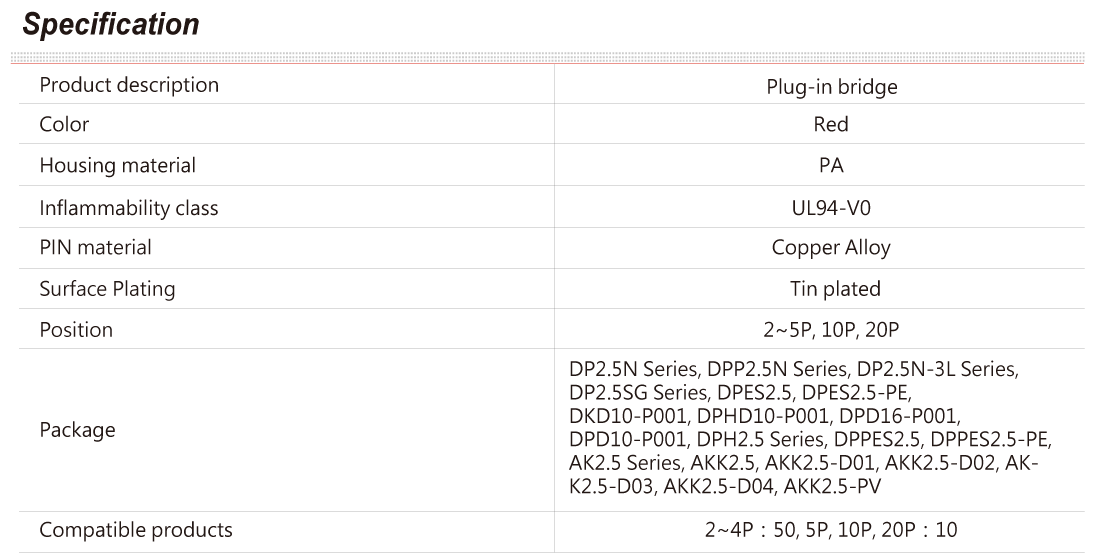The width and height of the screenshot is (1098, 560).
Task: Click the line starting DKD10-P001
Action: click(x=765, y=416)
